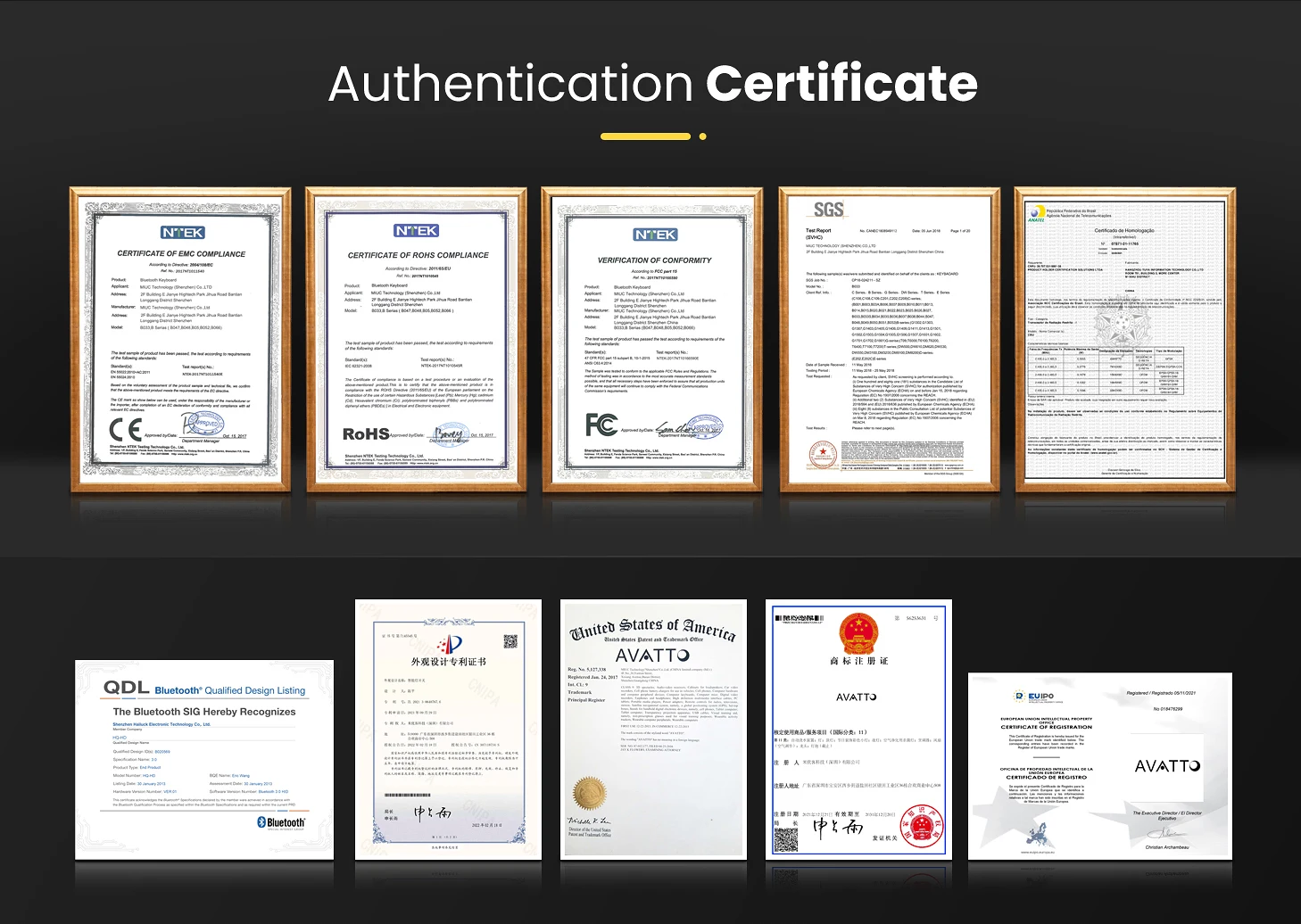Click the "Bluetooth Qualified Design Listing" header text
This screenshot has width=1301, height=924.
coord(230,690)
